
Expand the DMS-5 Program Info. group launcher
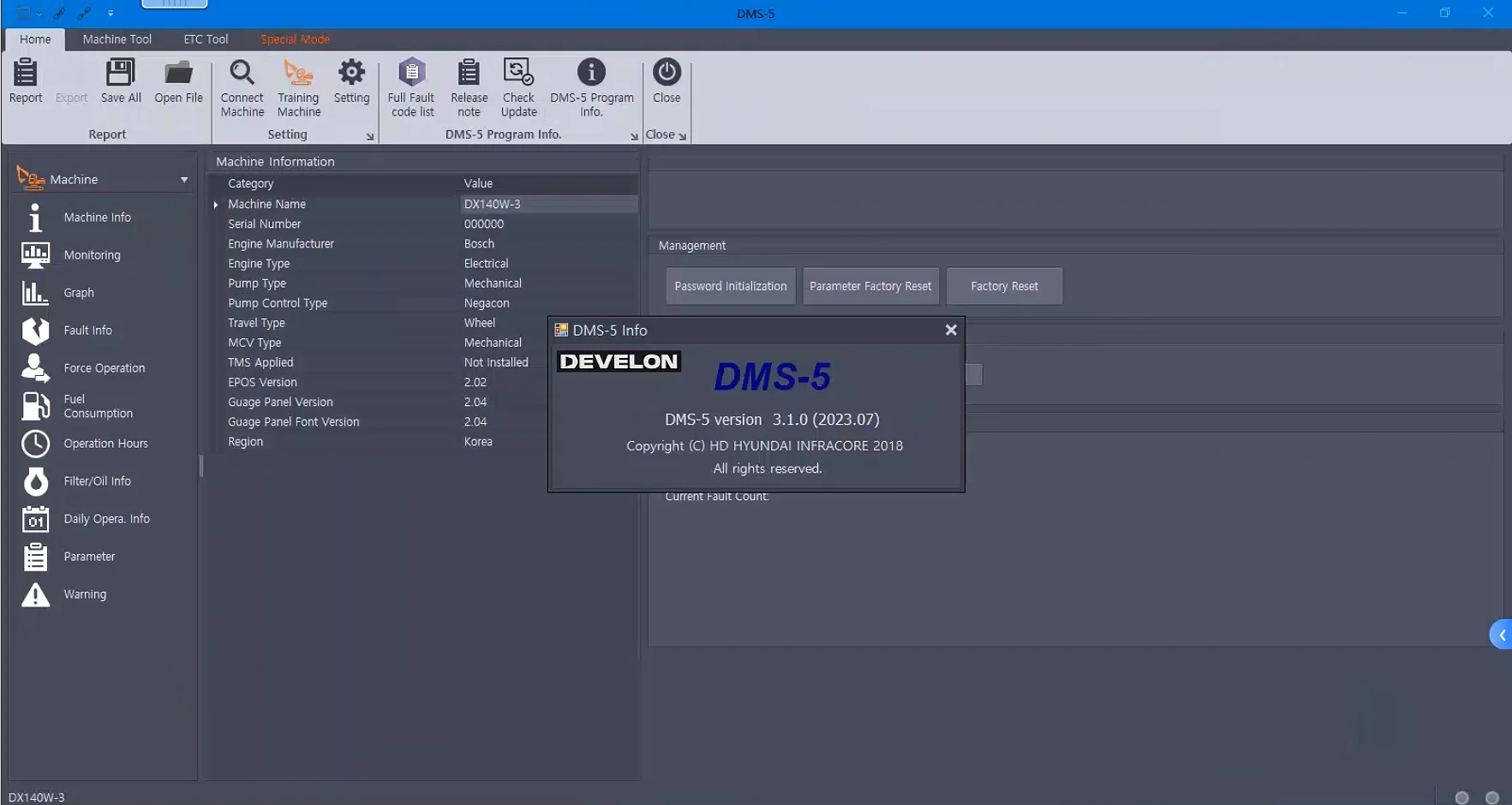pos(634,136)
